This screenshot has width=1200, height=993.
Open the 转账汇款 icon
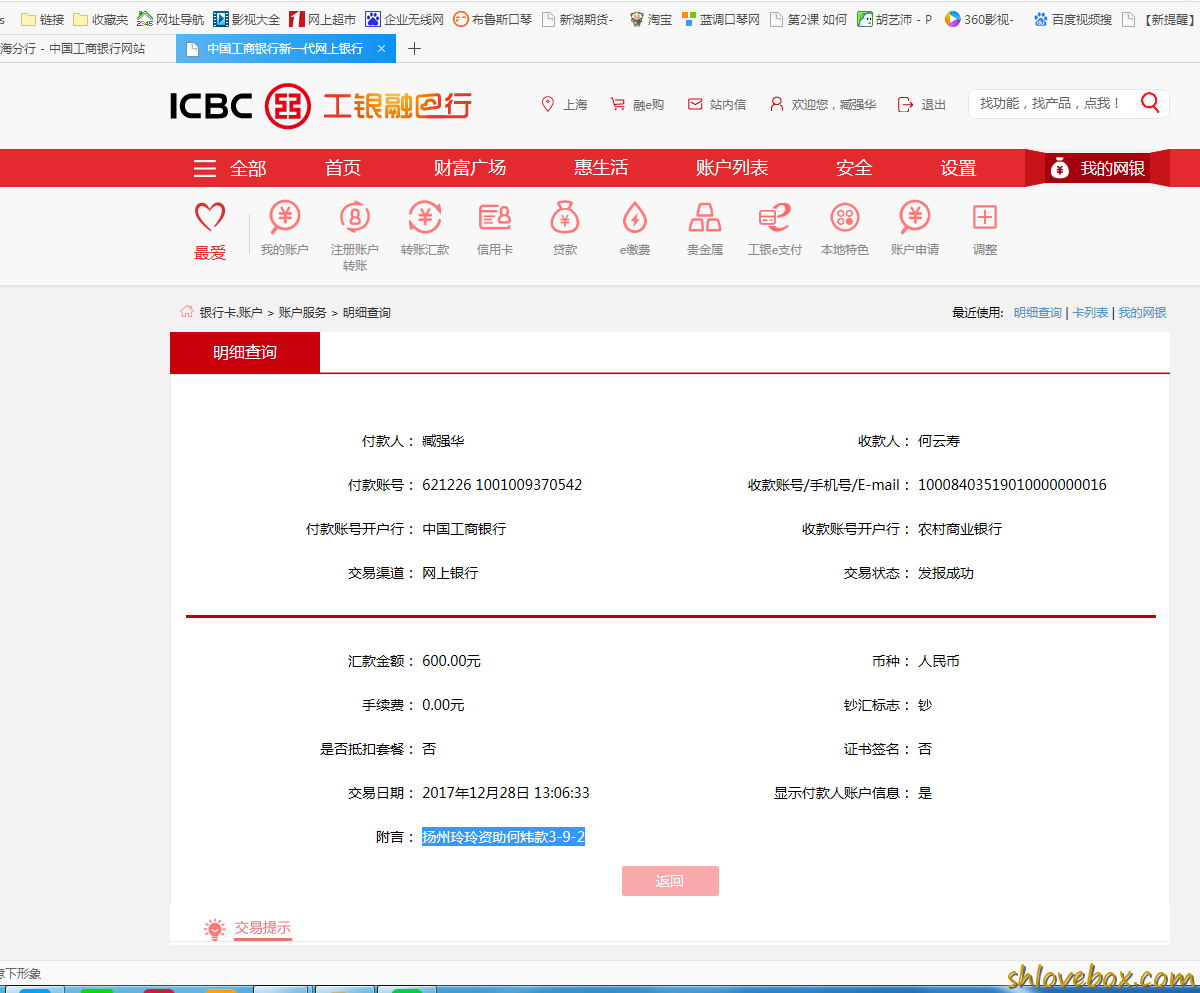click(425, 217)
